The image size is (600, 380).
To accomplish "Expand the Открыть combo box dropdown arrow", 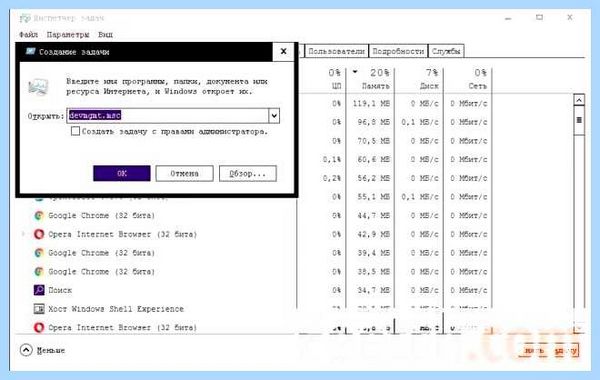I will 274,116.
